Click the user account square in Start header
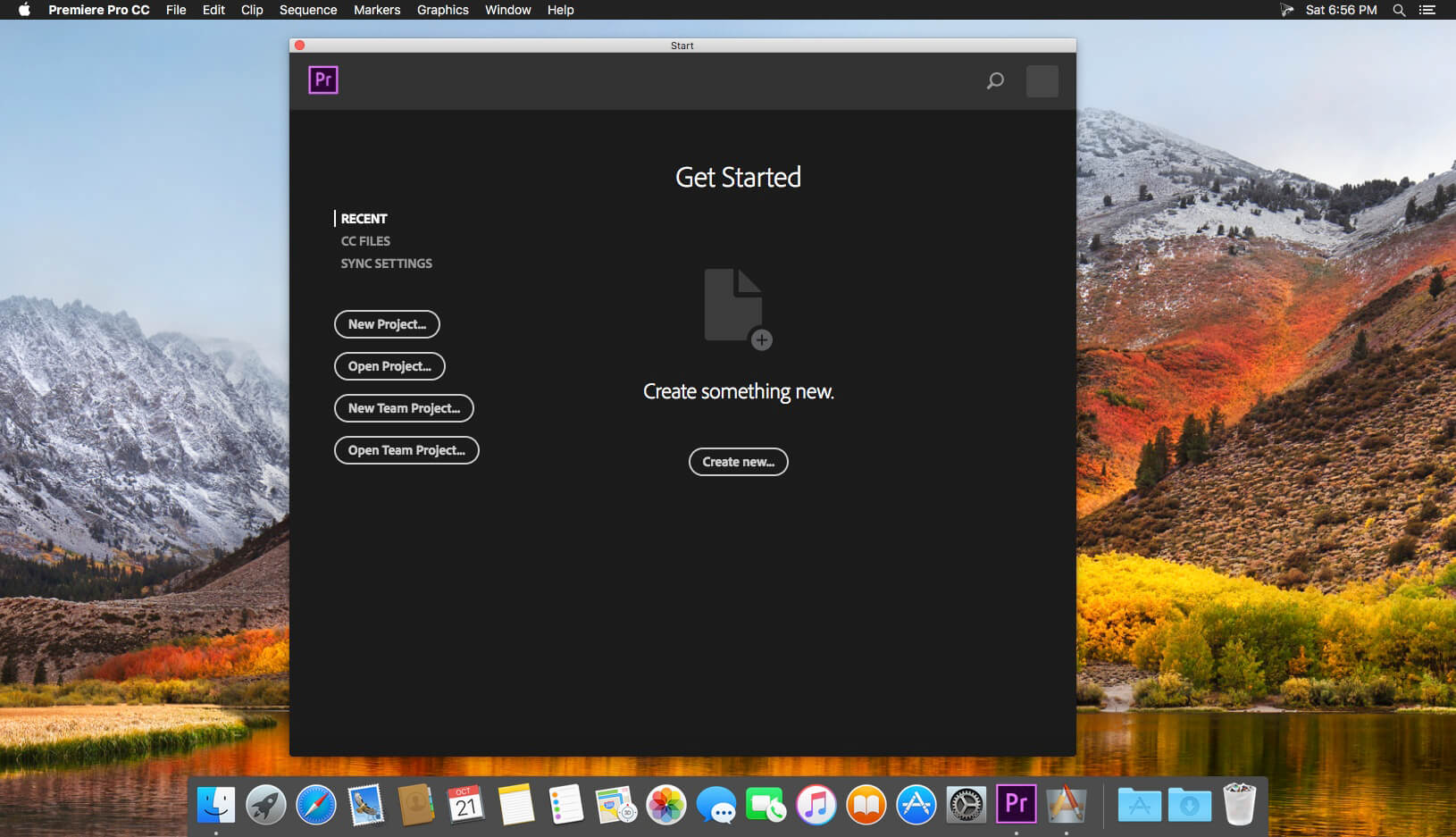 pos(1042,81)
